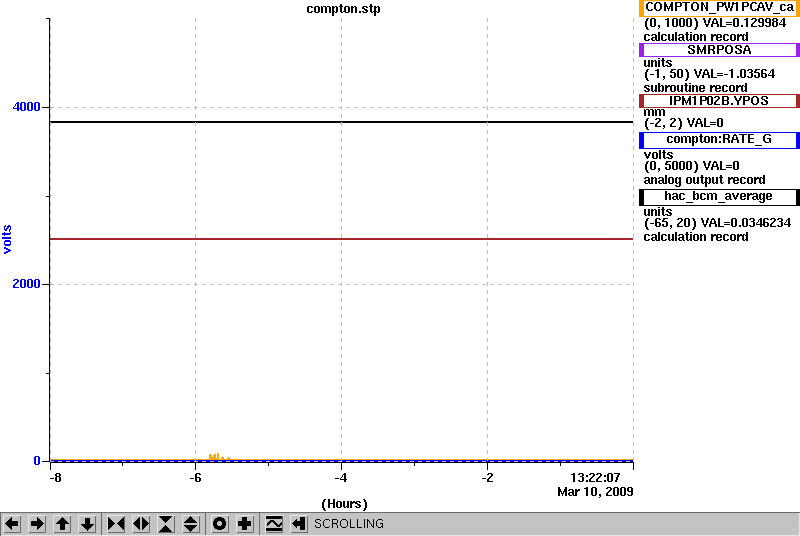This screenshot has width=800, height=536.
Task: Click the analog output record description
Action: (704, 180)
